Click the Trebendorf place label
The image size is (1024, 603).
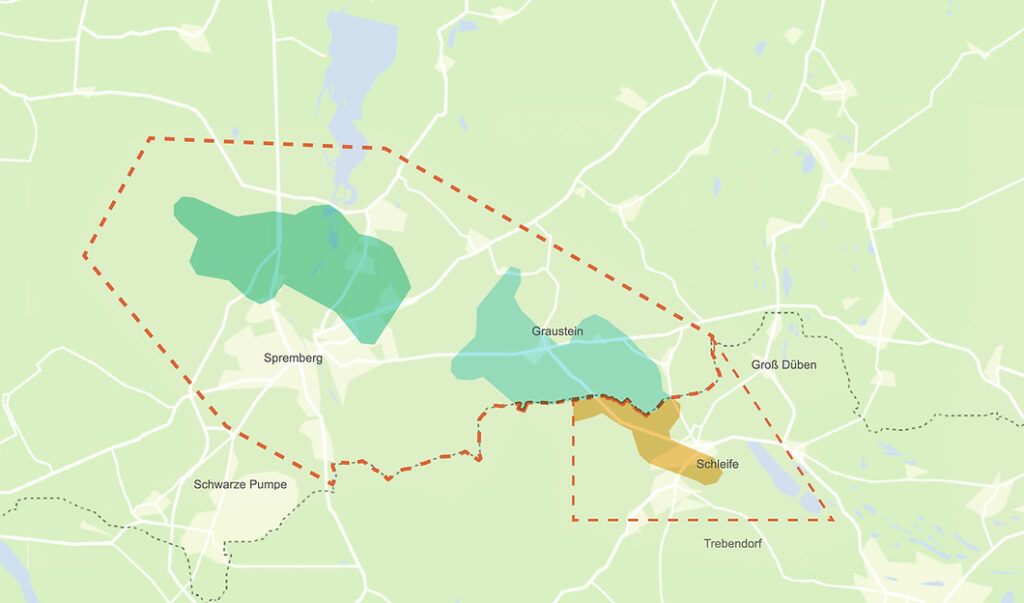pos(733,544)
